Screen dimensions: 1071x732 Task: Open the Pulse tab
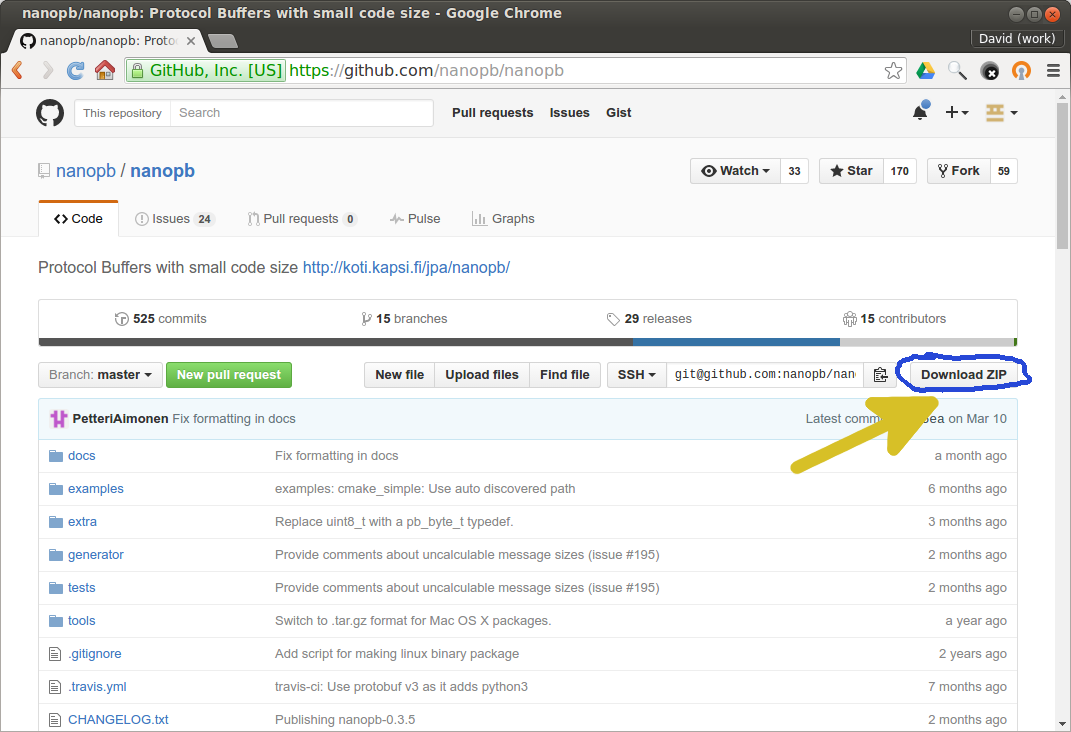[x=415, y=219]
